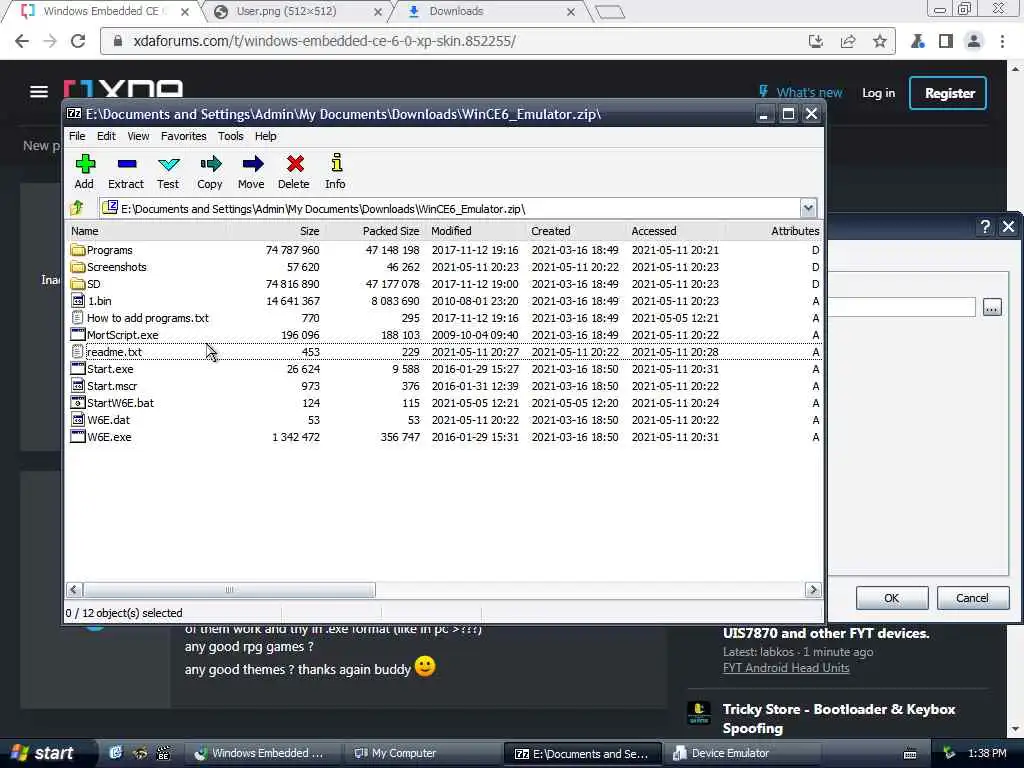Click the Windows start button
Screen dimensions: 1024x768
[44, 753]
